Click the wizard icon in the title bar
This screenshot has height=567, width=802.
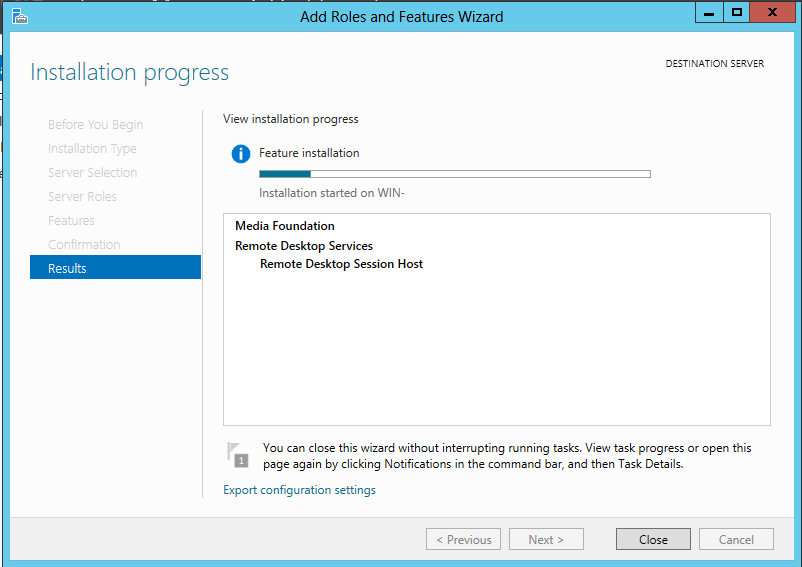click(20, 16)
